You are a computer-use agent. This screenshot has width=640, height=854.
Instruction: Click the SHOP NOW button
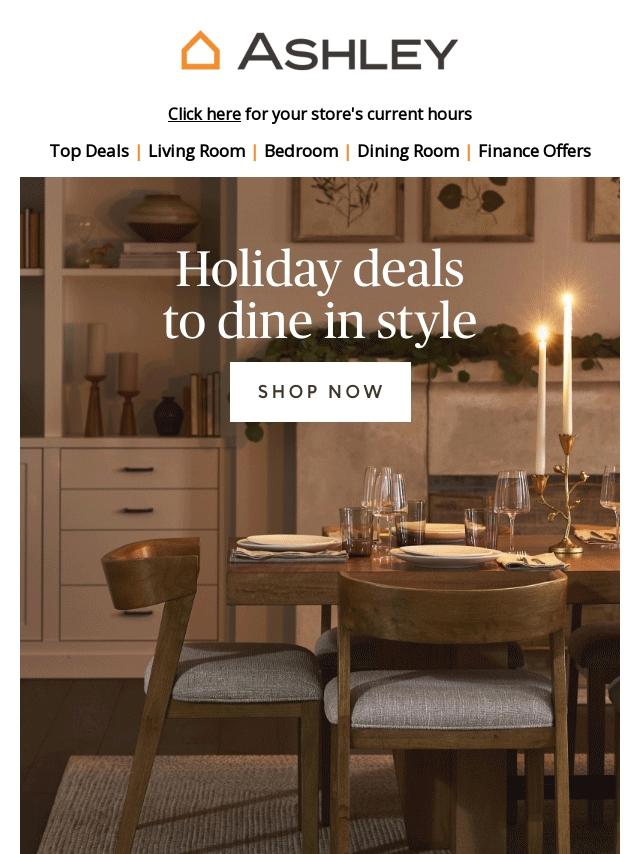[x=320, y=392]
